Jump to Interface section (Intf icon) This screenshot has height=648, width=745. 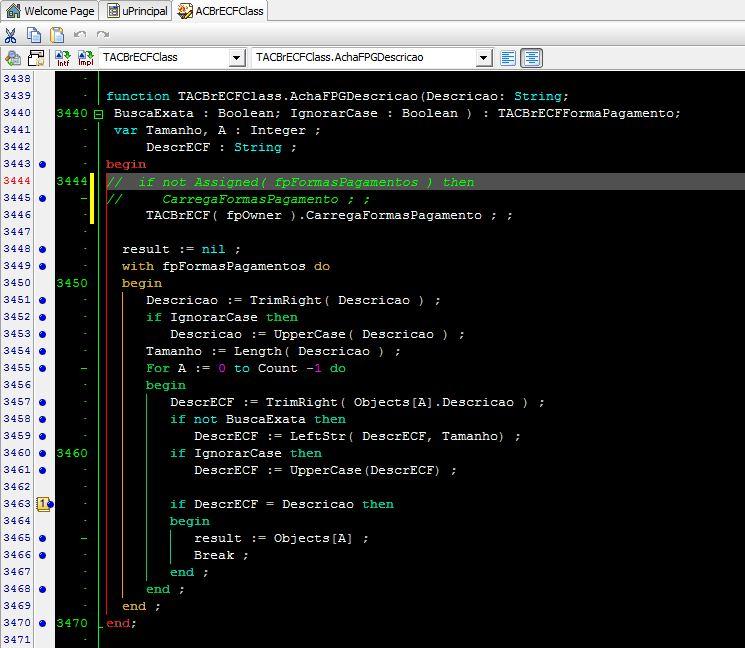click(63, 58)
